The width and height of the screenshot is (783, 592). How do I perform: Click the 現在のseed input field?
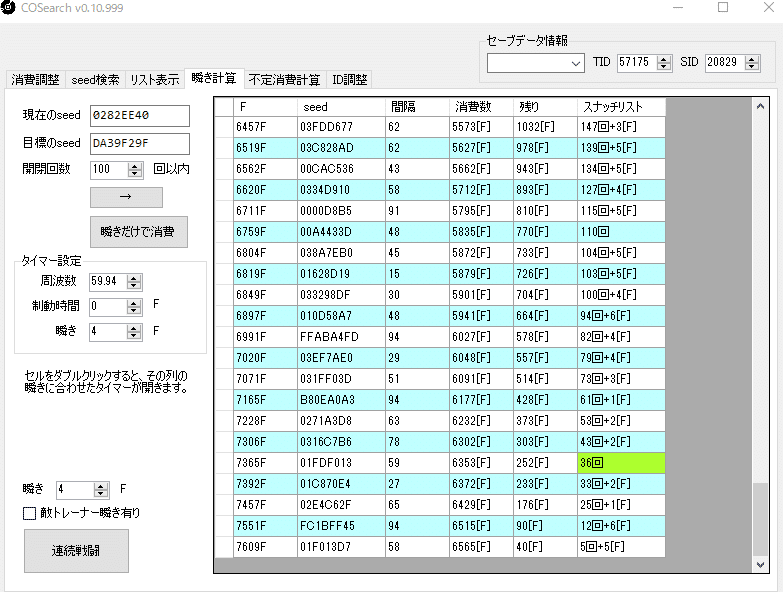click(140, 115)
